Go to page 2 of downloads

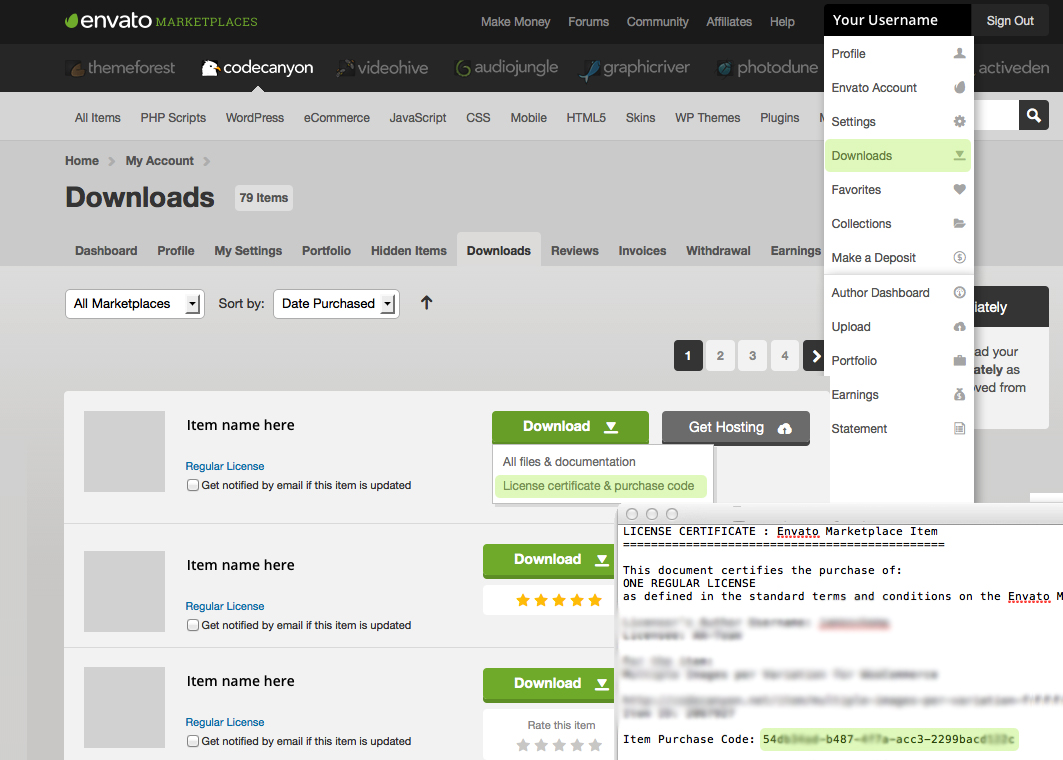(720, 356)
